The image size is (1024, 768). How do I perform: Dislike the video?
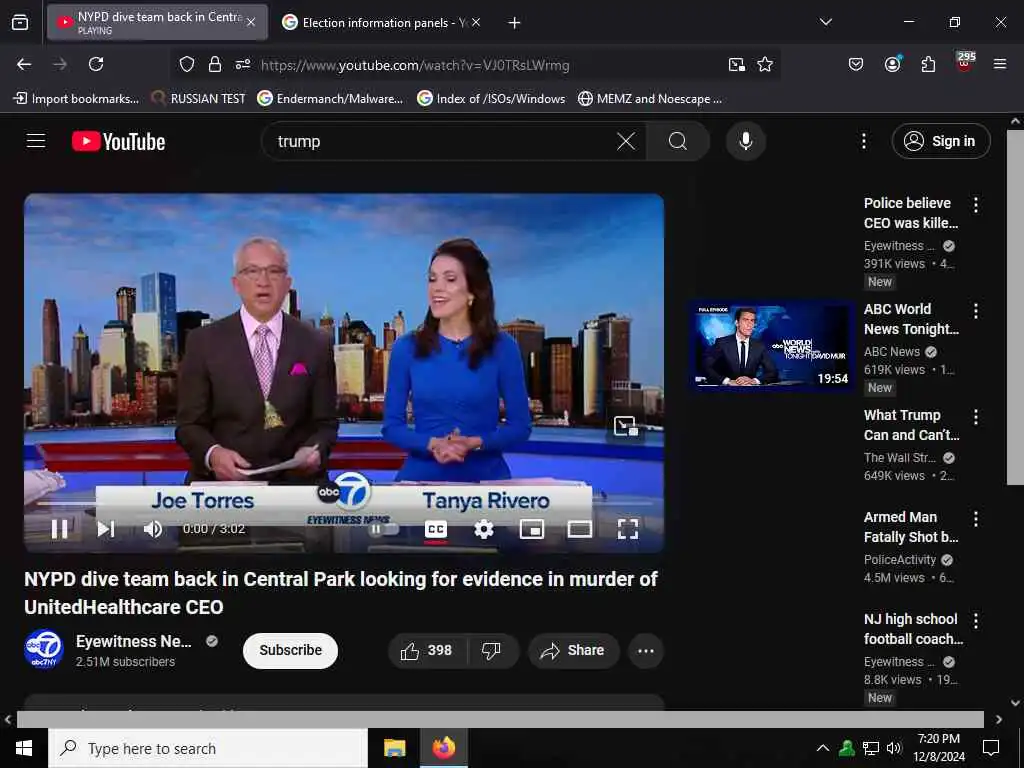(x=491, y=650)
